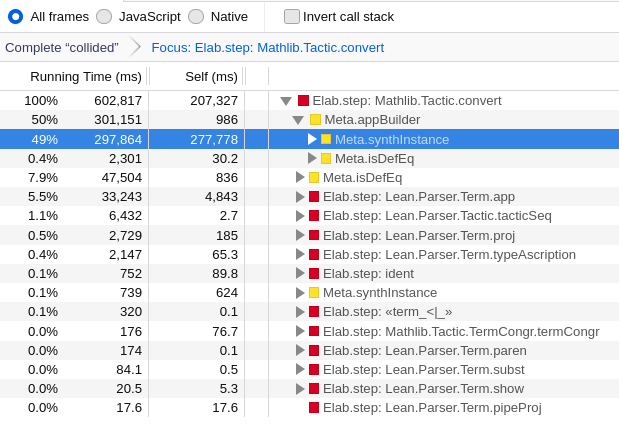Image resolution: width=619 pixels, height=440 pixels.
Task: Enable the Invert call stack checkbox
Action: [292, 17]
